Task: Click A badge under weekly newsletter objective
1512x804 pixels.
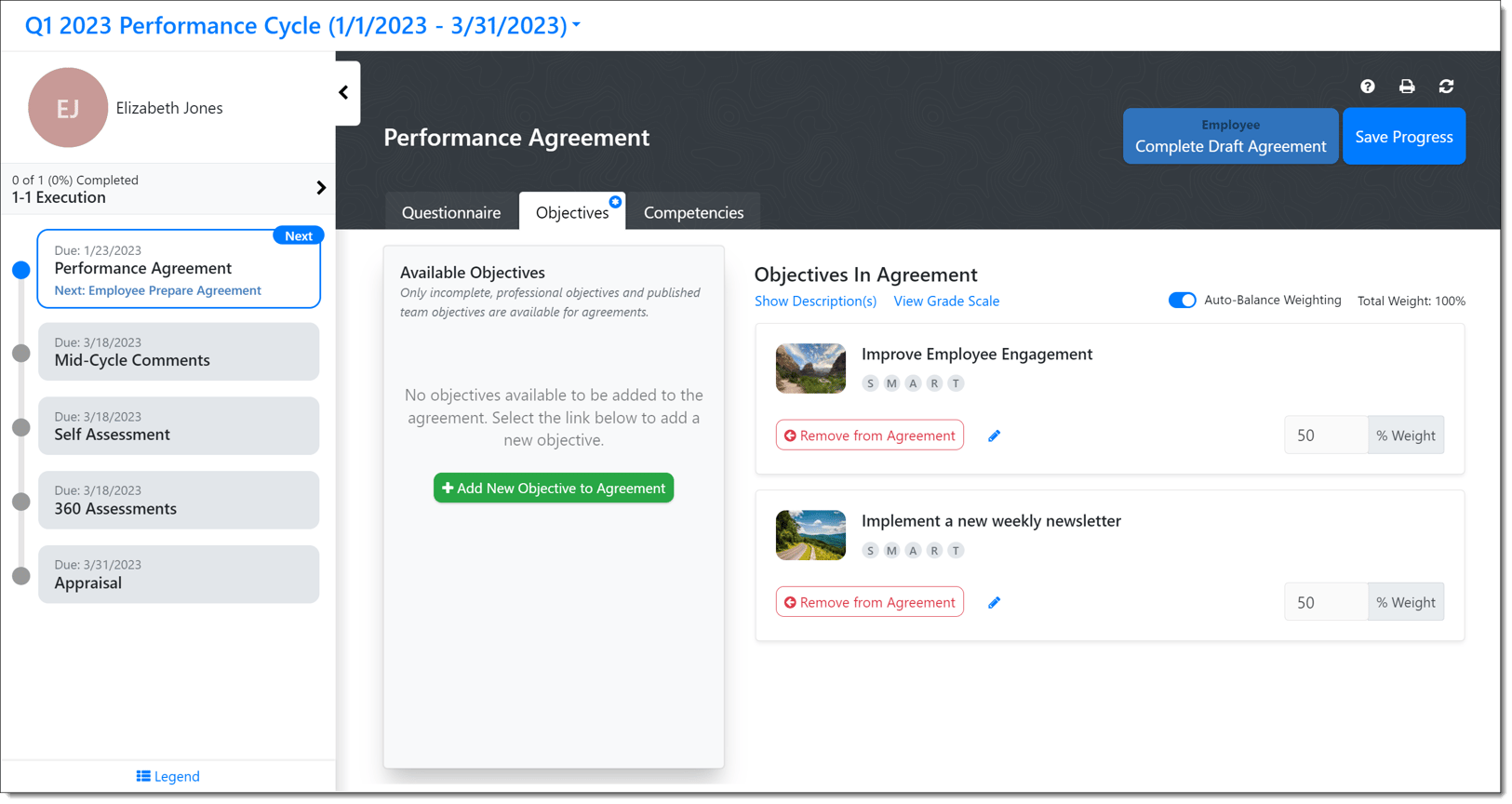Action: 913,551
